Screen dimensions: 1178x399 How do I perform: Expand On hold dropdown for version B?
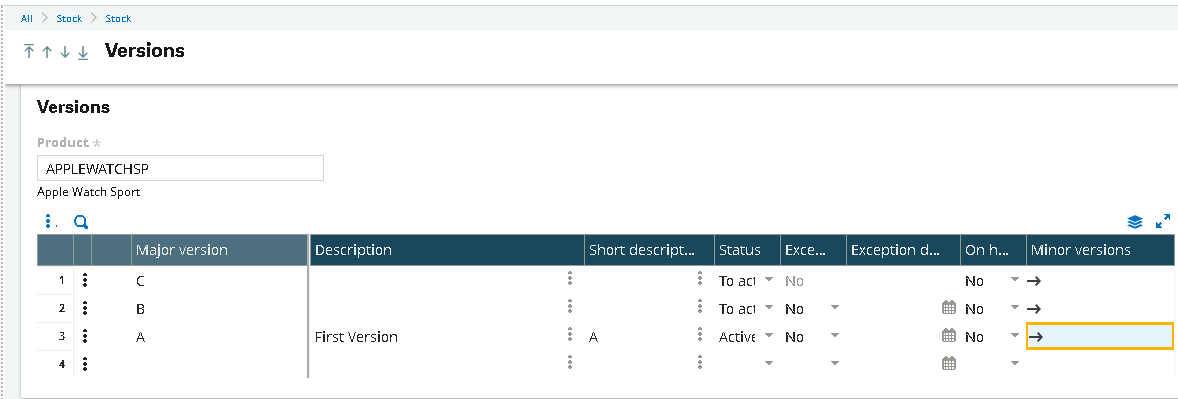(x=1015, y=308)
